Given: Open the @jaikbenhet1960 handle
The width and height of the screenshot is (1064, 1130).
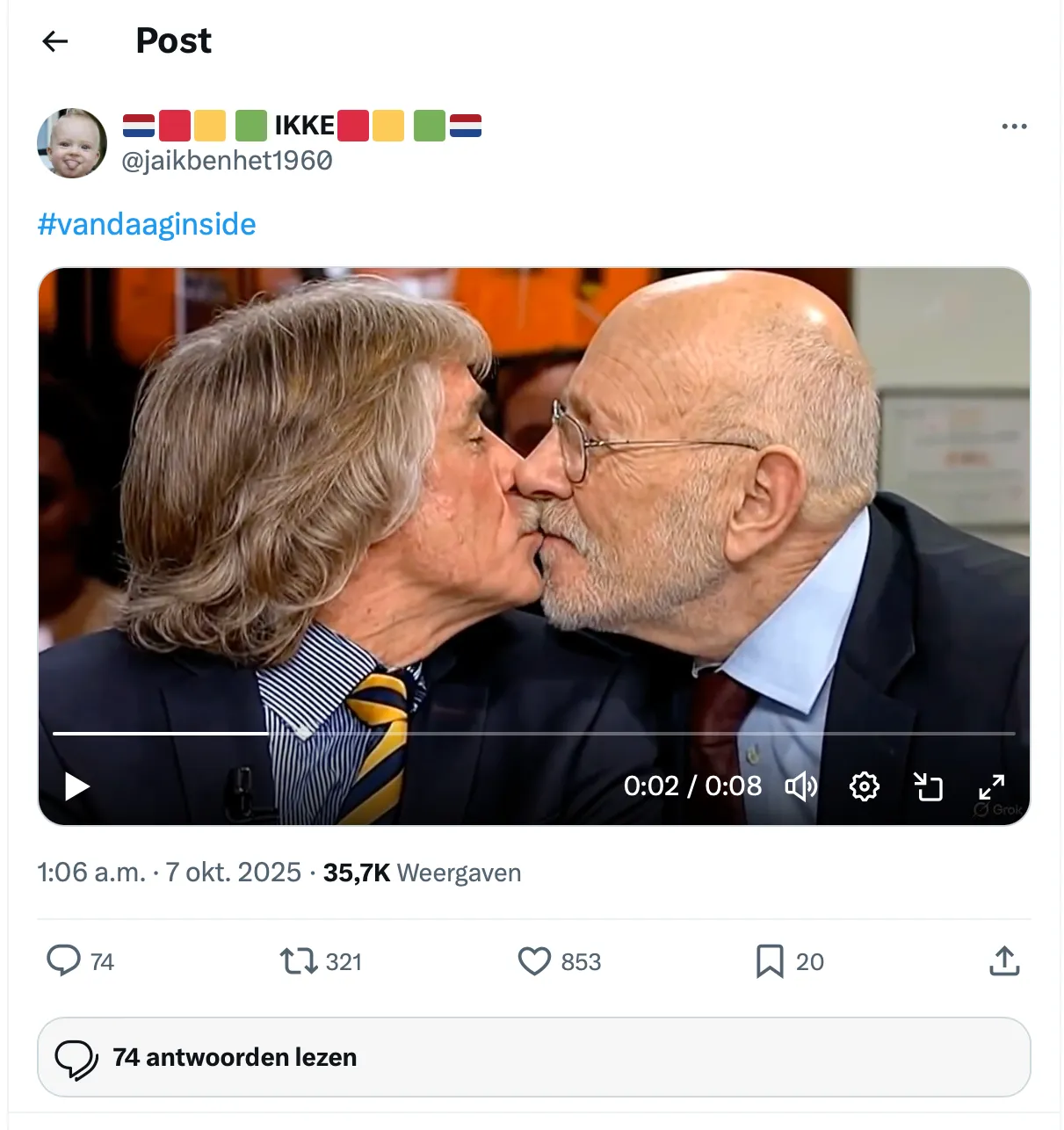Looking at the screenshot, I should pyautogui.click(x=227, y=161).
